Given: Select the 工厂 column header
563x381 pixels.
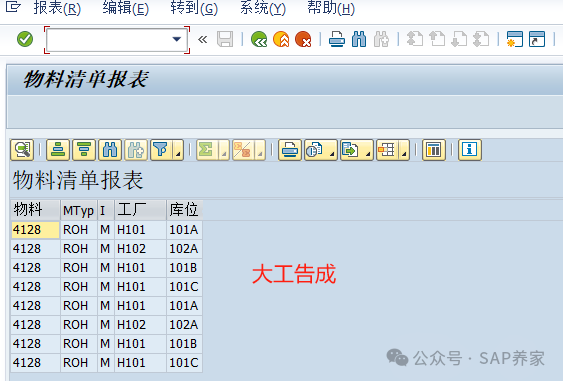Looking at the screenshot, I should tap(140, 210).
